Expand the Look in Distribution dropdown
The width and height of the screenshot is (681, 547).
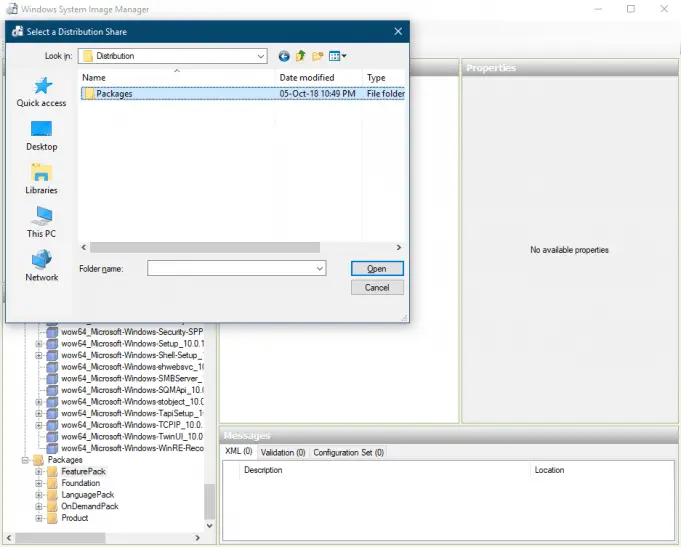pos(261,56)
